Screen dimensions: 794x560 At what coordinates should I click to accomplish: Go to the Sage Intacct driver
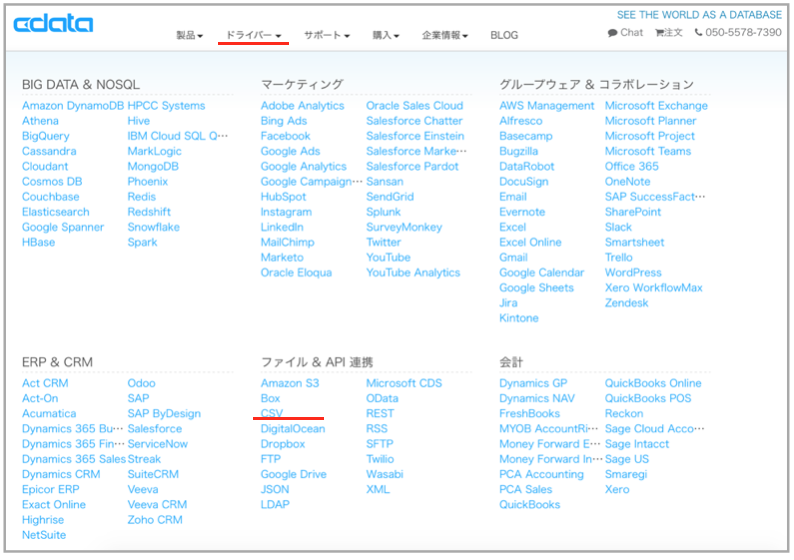pyautogui.click(x=637, y=444)
